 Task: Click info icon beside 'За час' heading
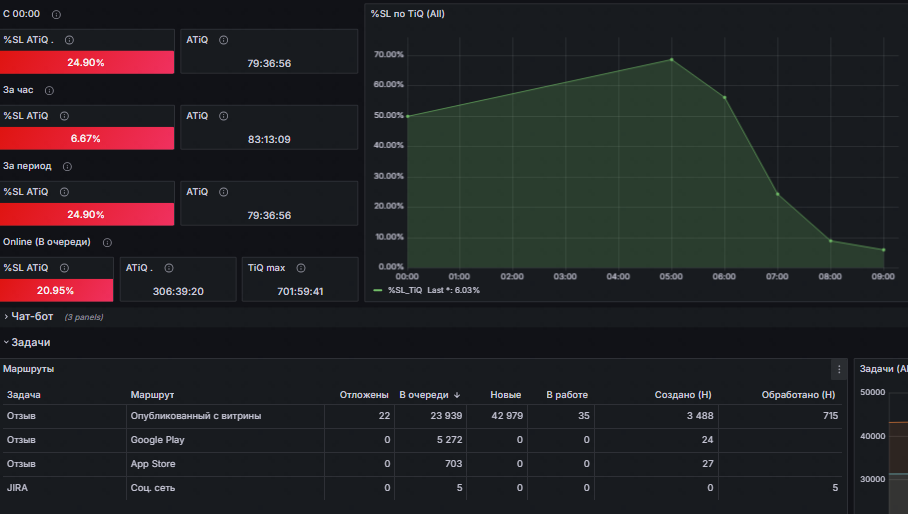(x=49, y=90)
